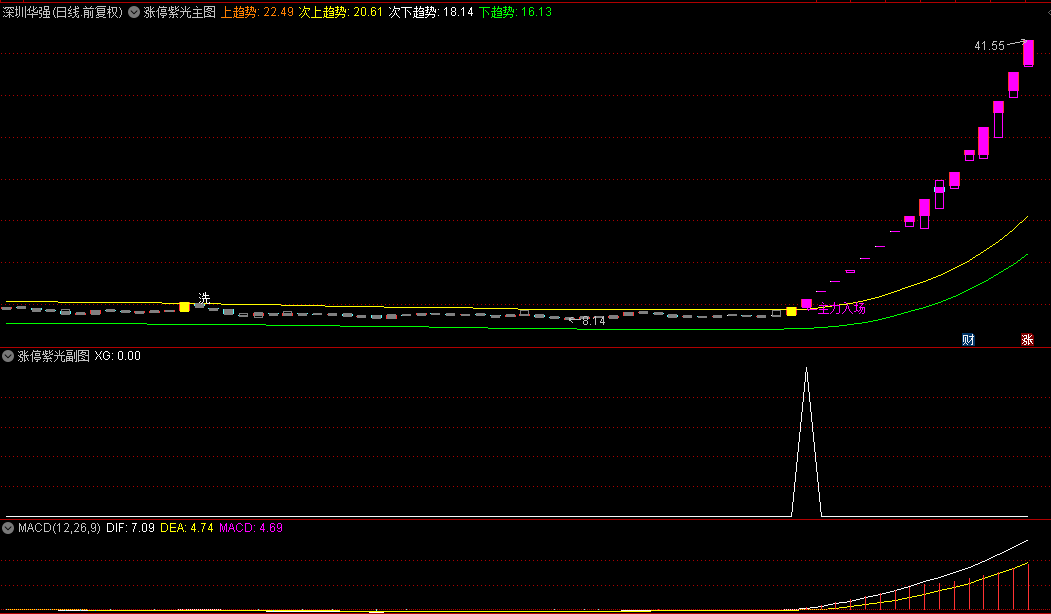Viewport: 1051px width, 614px height.
Task: Click the 下趋势 16.13 green value label
Action: (x=515, y=13)
